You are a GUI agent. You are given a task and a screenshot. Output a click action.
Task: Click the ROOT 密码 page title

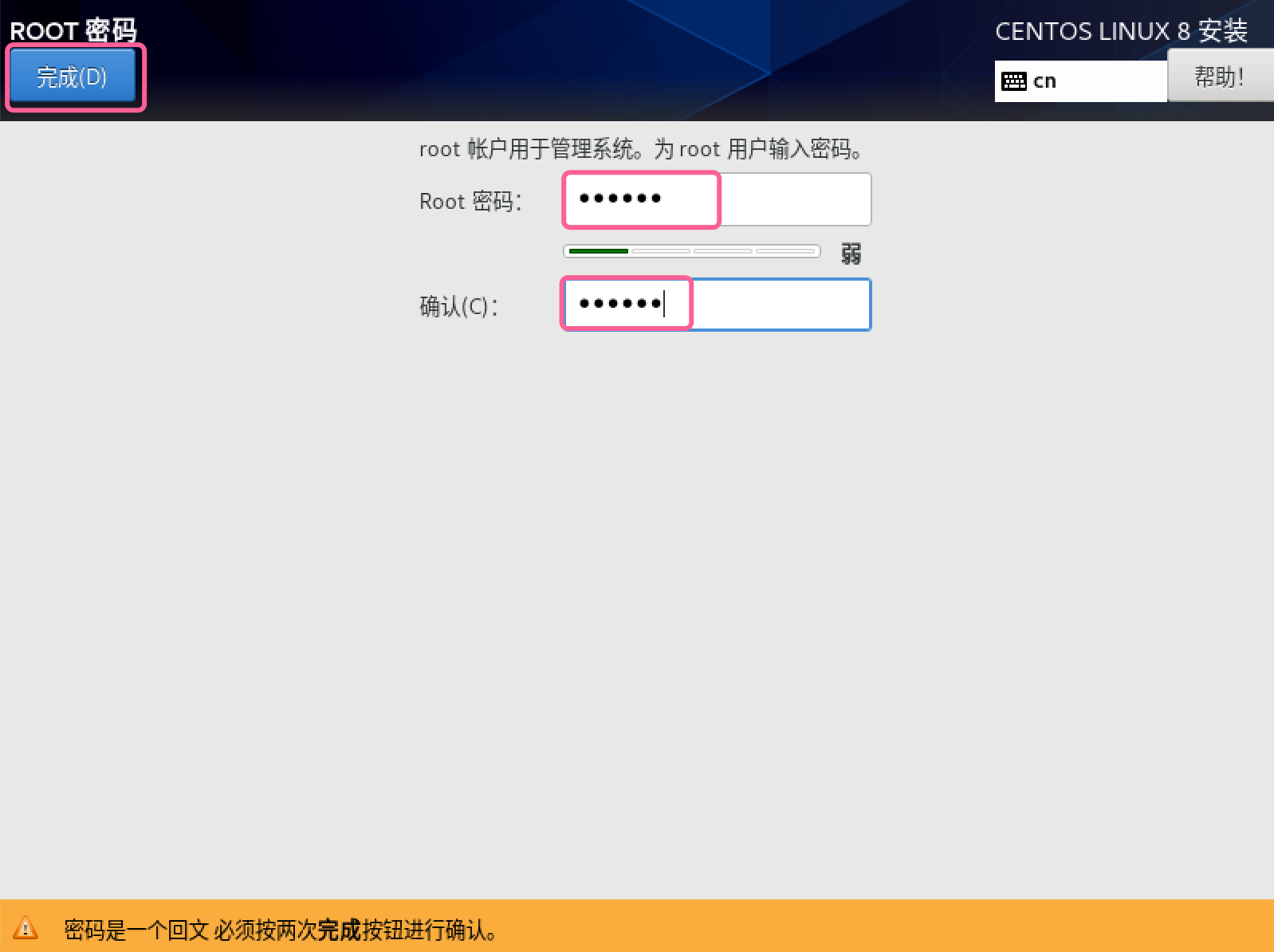[73, 30]
